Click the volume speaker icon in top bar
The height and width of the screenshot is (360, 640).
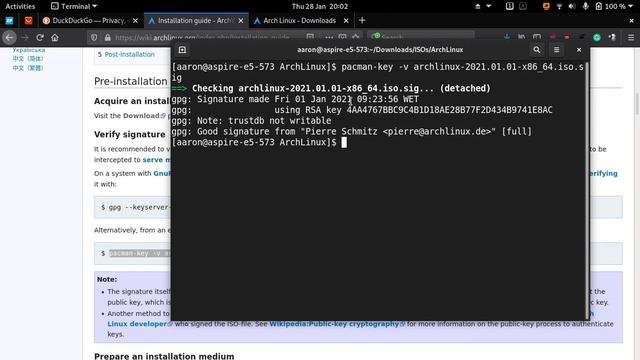[572, 6]
